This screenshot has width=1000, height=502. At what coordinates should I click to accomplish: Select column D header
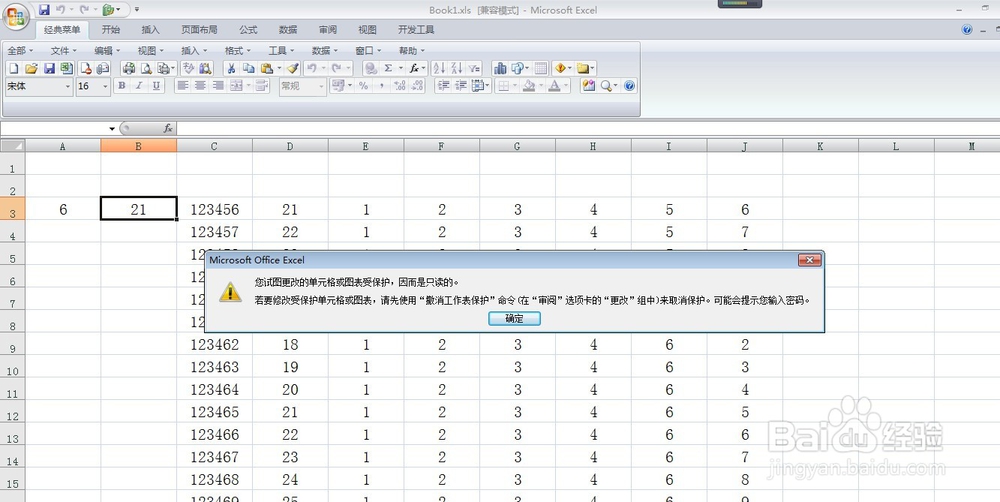[x=290, y=146]
